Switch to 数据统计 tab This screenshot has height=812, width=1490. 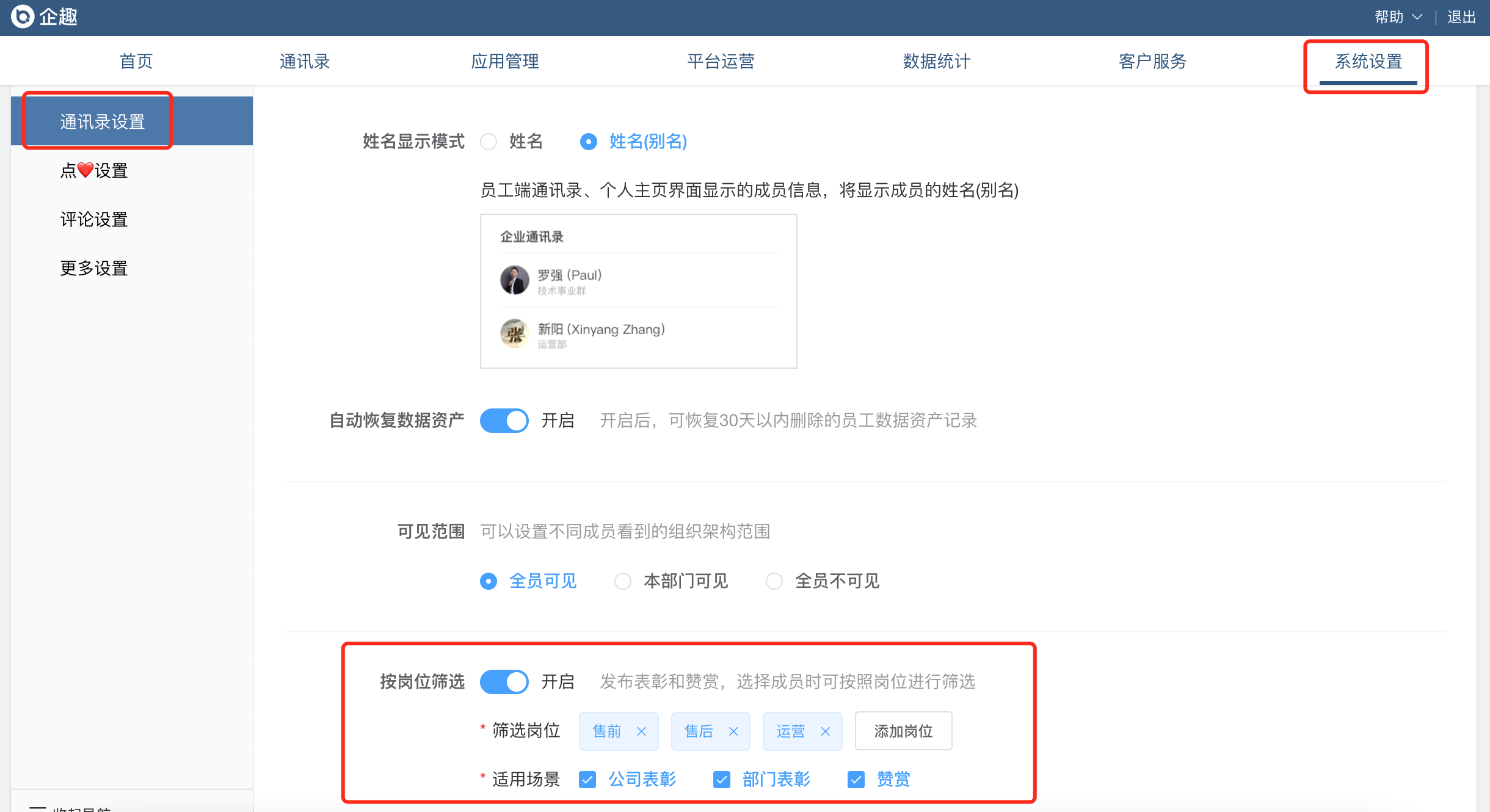click(936, 62)
